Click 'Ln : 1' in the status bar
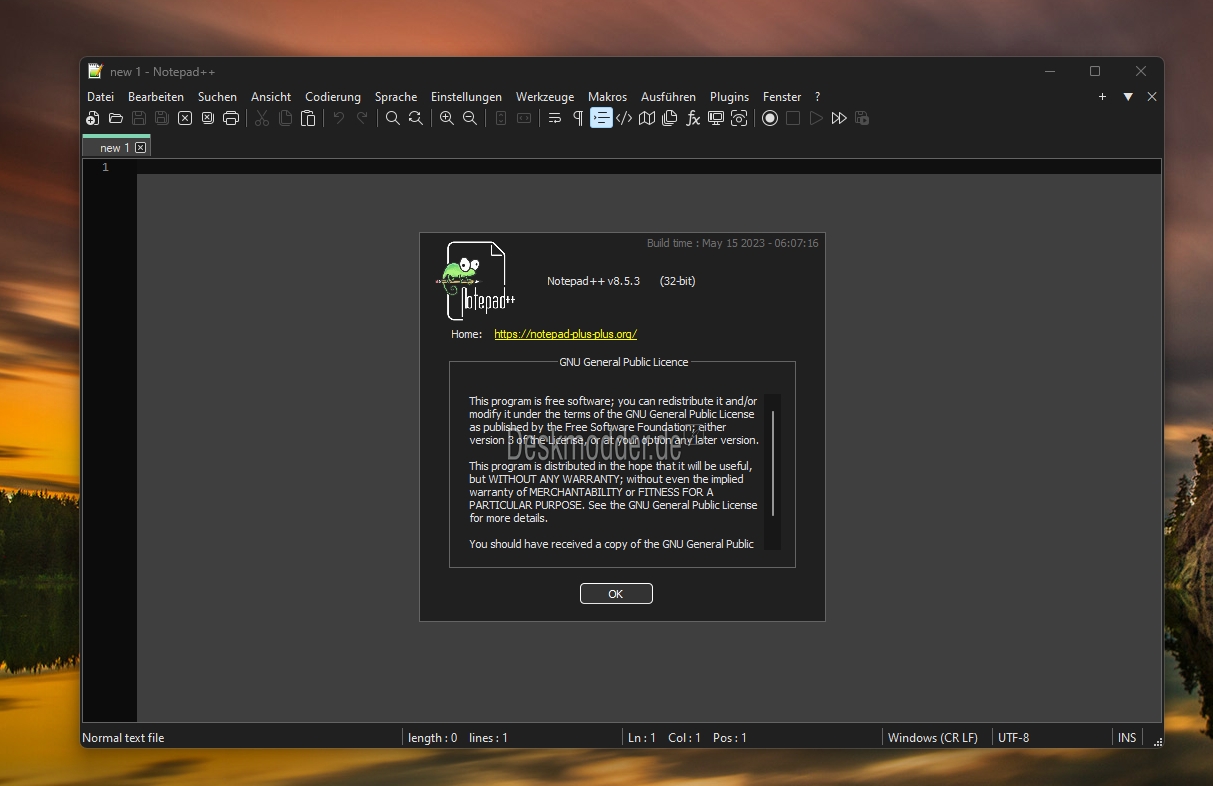The image size is (1213, 786). coord(641,738)
